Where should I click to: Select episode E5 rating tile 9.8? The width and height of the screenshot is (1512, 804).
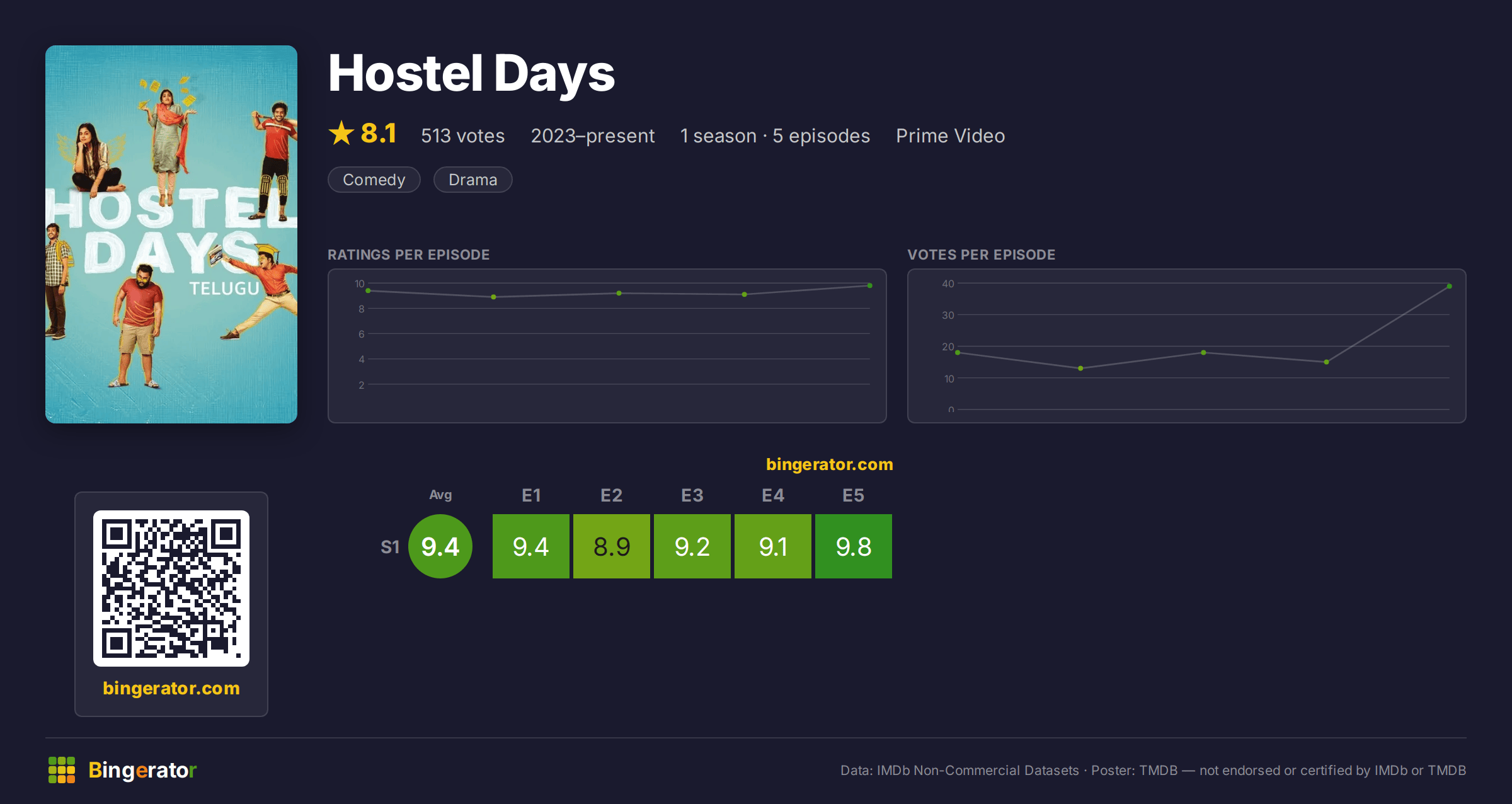(854, 546)
